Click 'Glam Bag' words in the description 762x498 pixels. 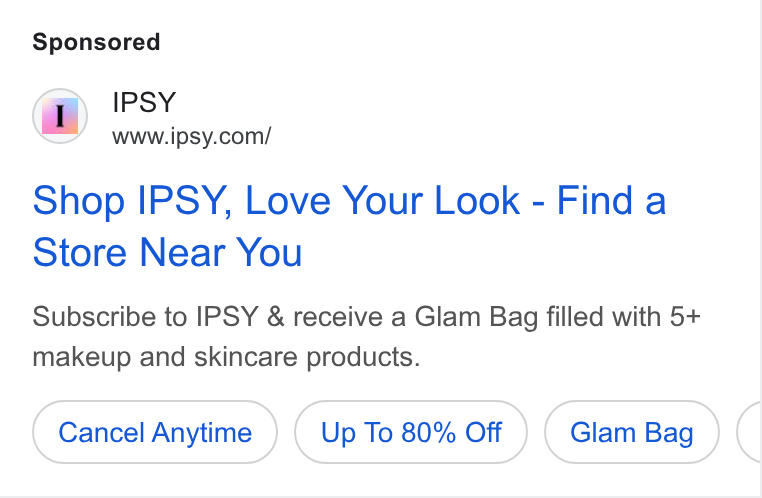point(476,318)
